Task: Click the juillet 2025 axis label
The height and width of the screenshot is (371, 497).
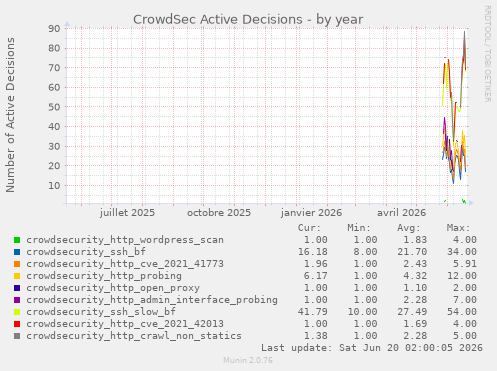Action: point(127,213)
